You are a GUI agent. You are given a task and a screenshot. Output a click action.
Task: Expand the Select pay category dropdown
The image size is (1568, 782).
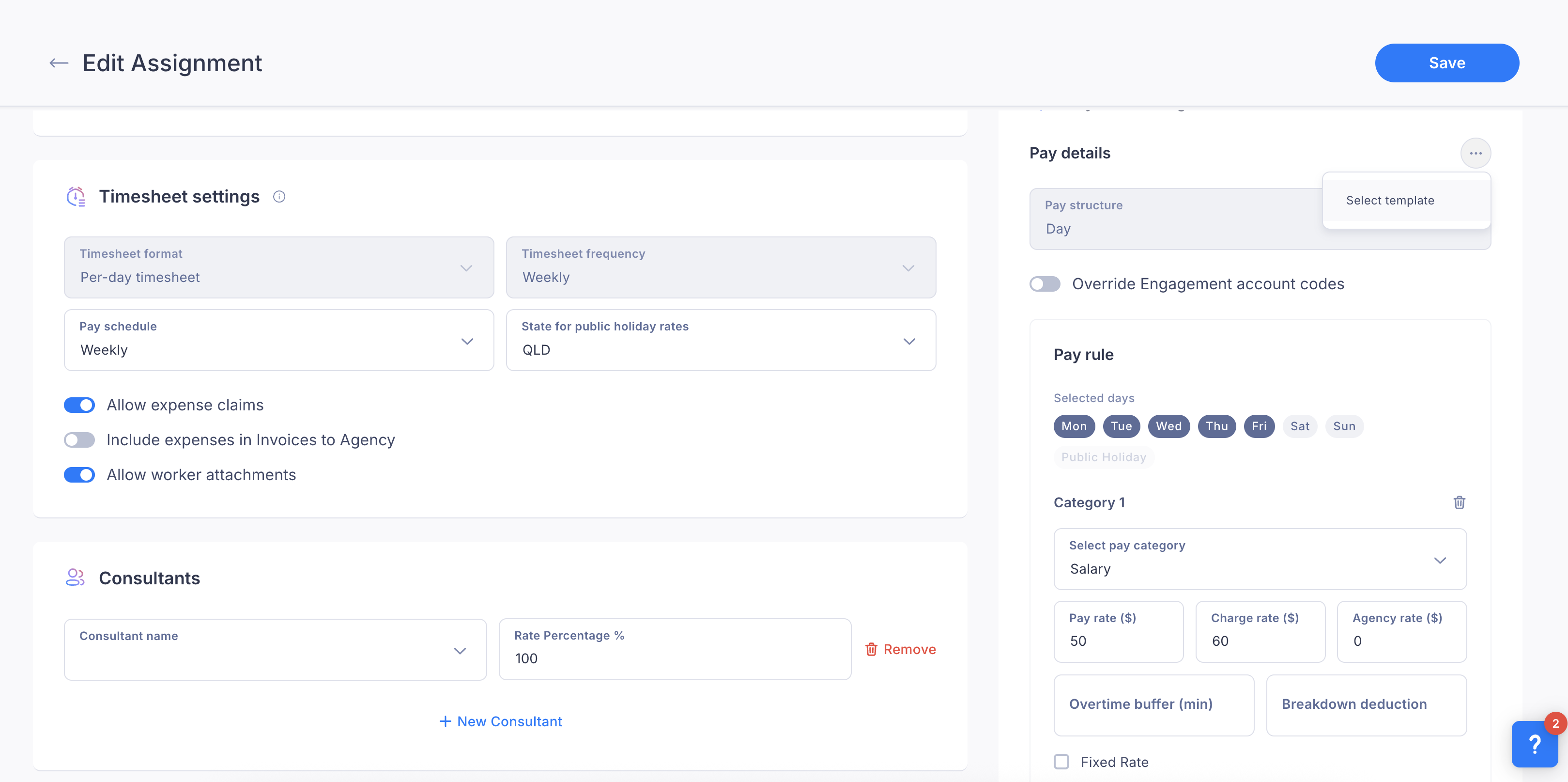1260,559
